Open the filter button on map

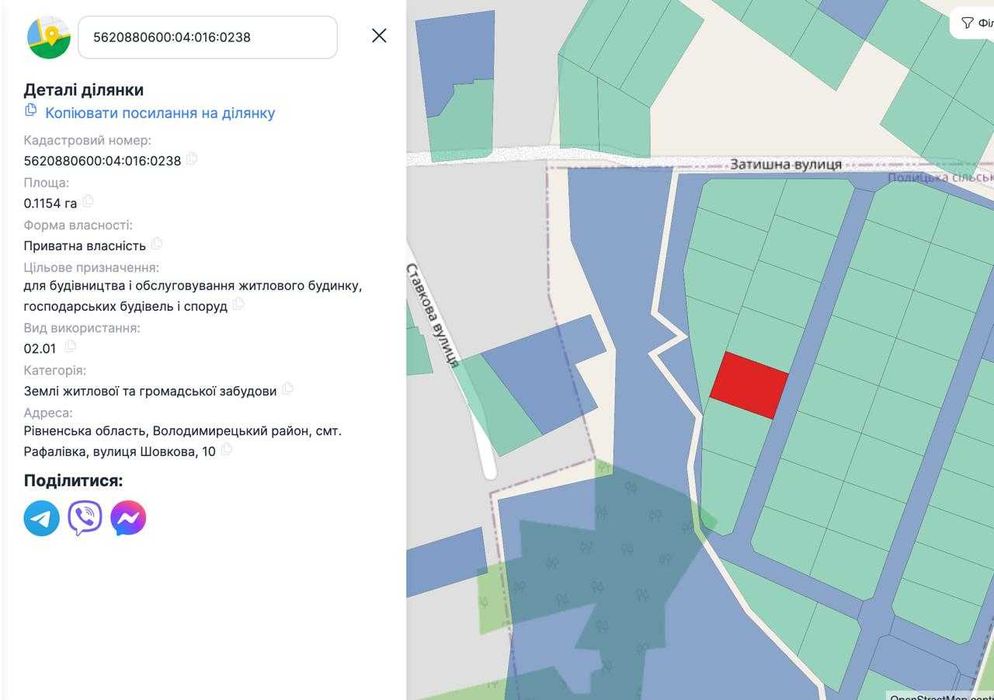click(x=973, y=23)
